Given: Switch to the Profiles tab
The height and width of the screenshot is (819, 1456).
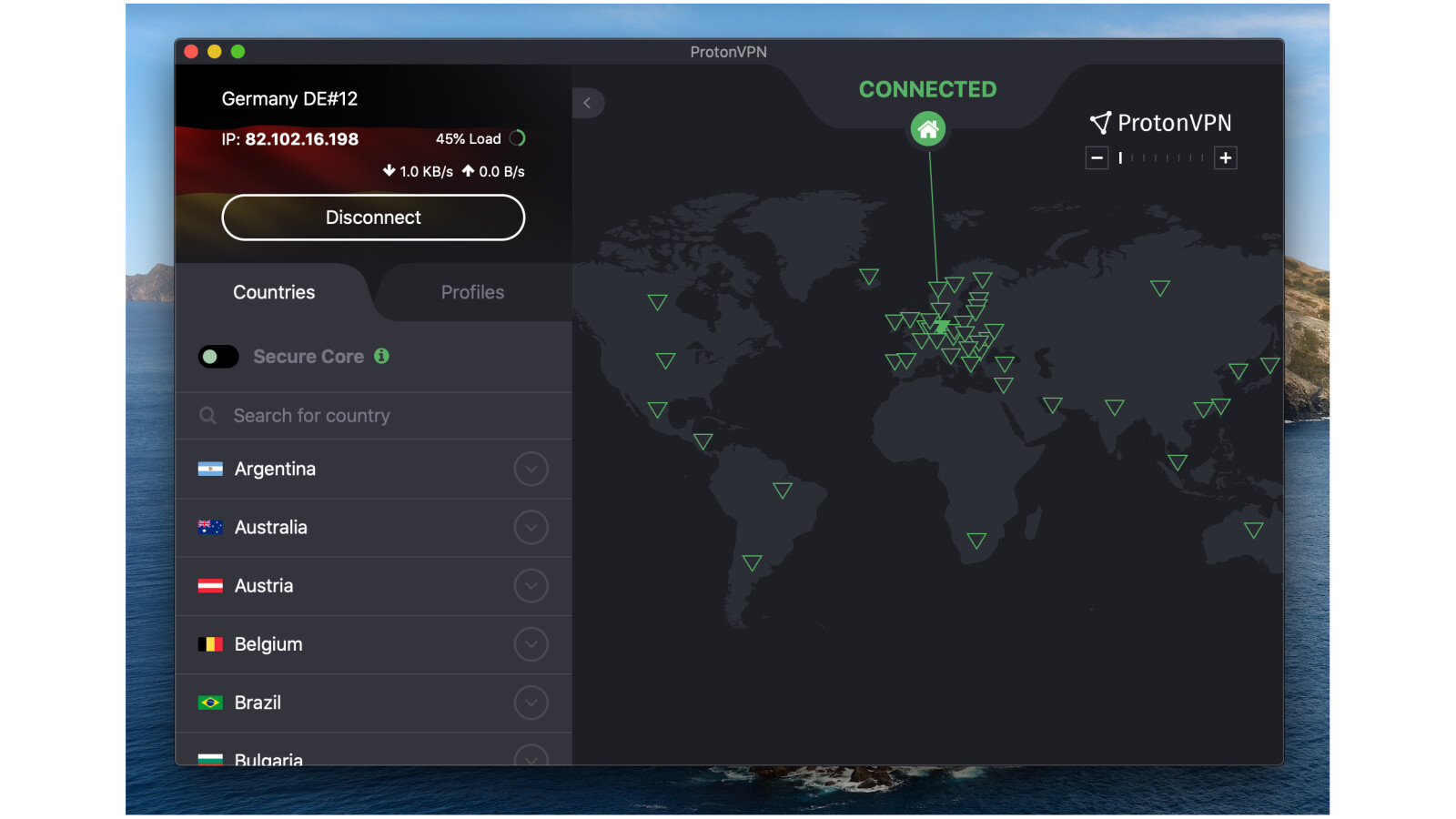Looking at the screenshot, I should [472, 292].
